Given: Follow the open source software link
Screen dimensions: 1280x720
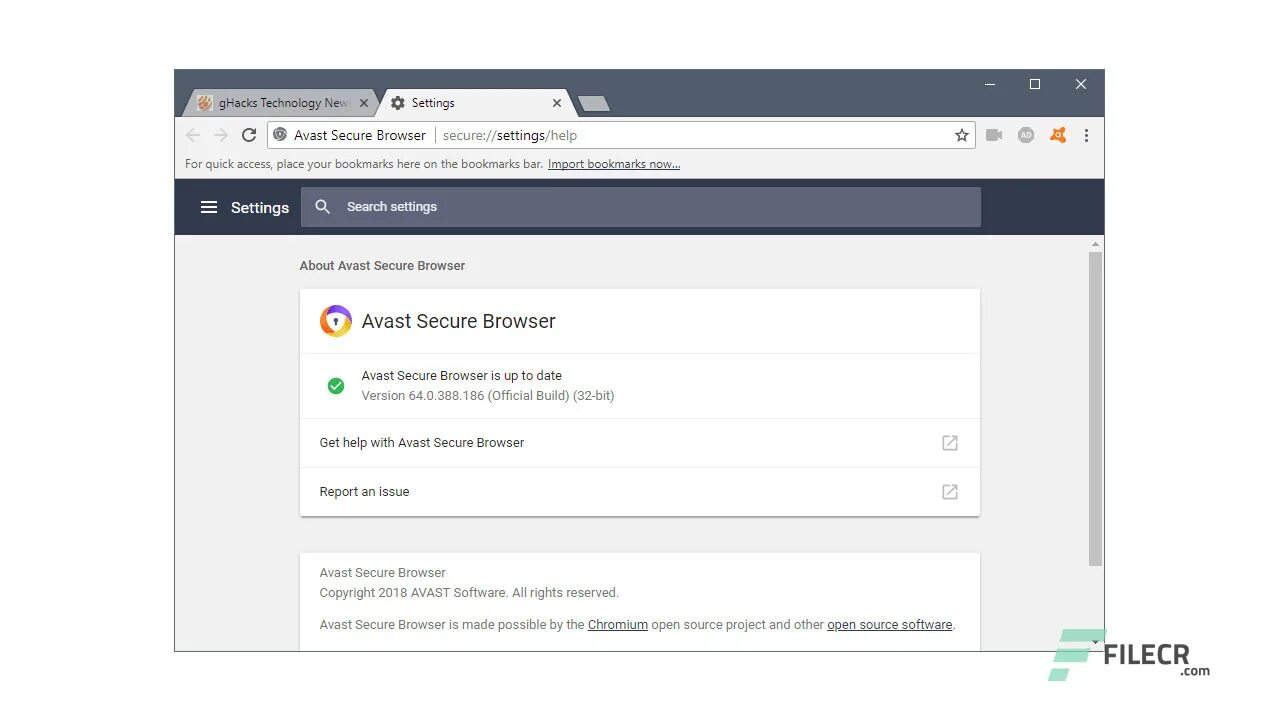Looking at the screenshot, I should pyautogui.click(x=890, y=625).
